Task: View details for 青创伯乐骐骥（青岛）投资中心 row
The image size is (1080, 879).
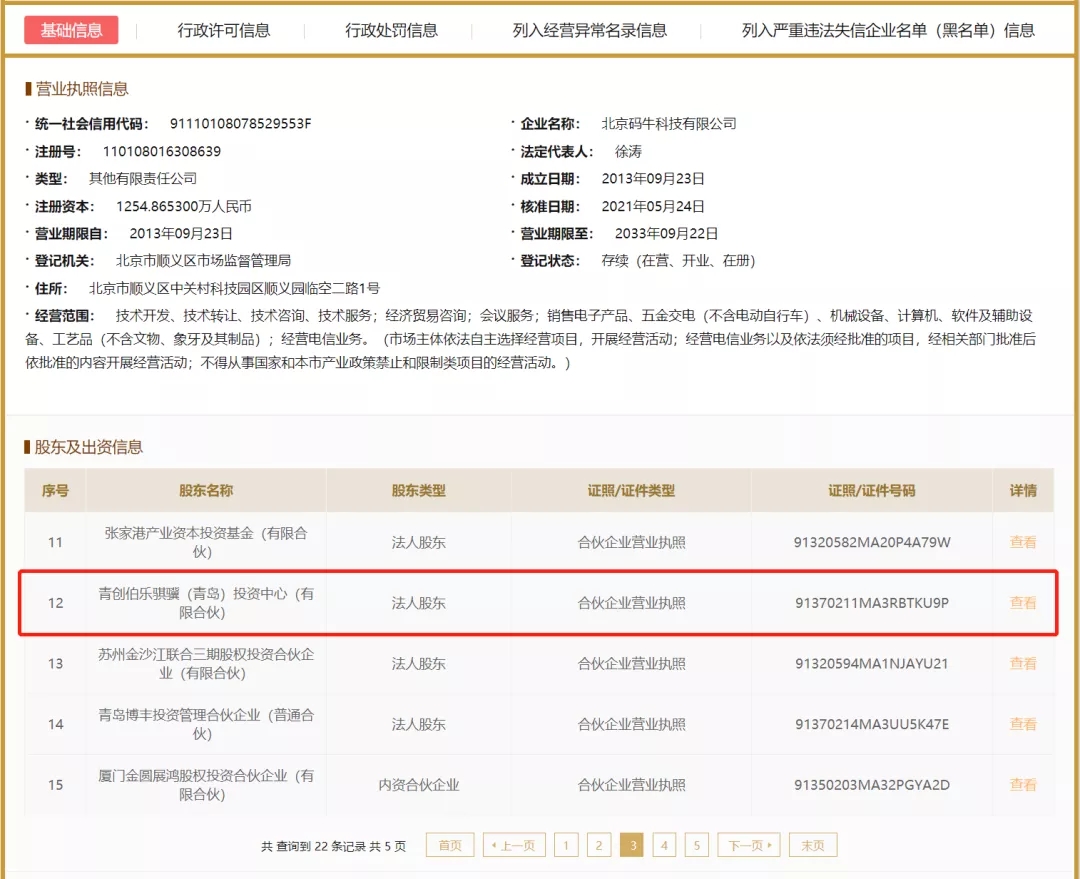Action: (1023, 603)
